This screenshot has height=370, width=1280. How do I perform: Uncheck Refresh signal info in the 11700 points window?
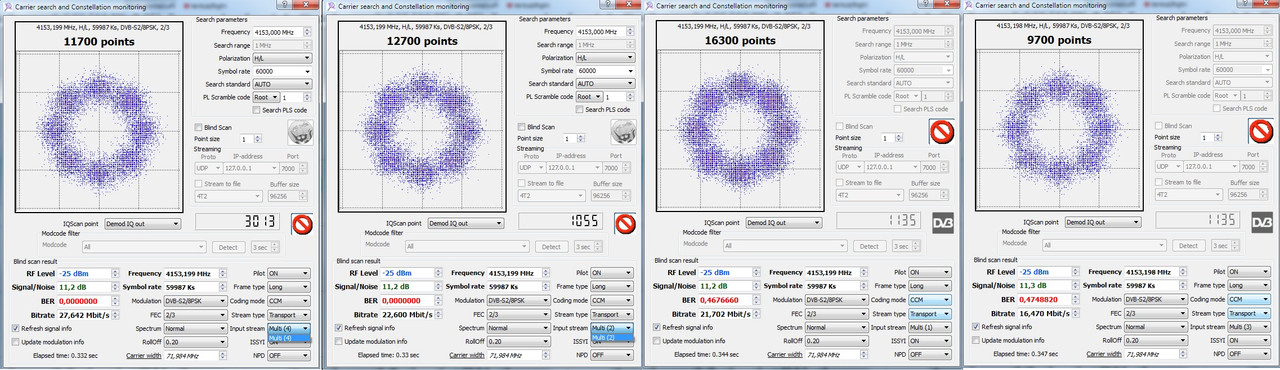click(x=15, y=327)
